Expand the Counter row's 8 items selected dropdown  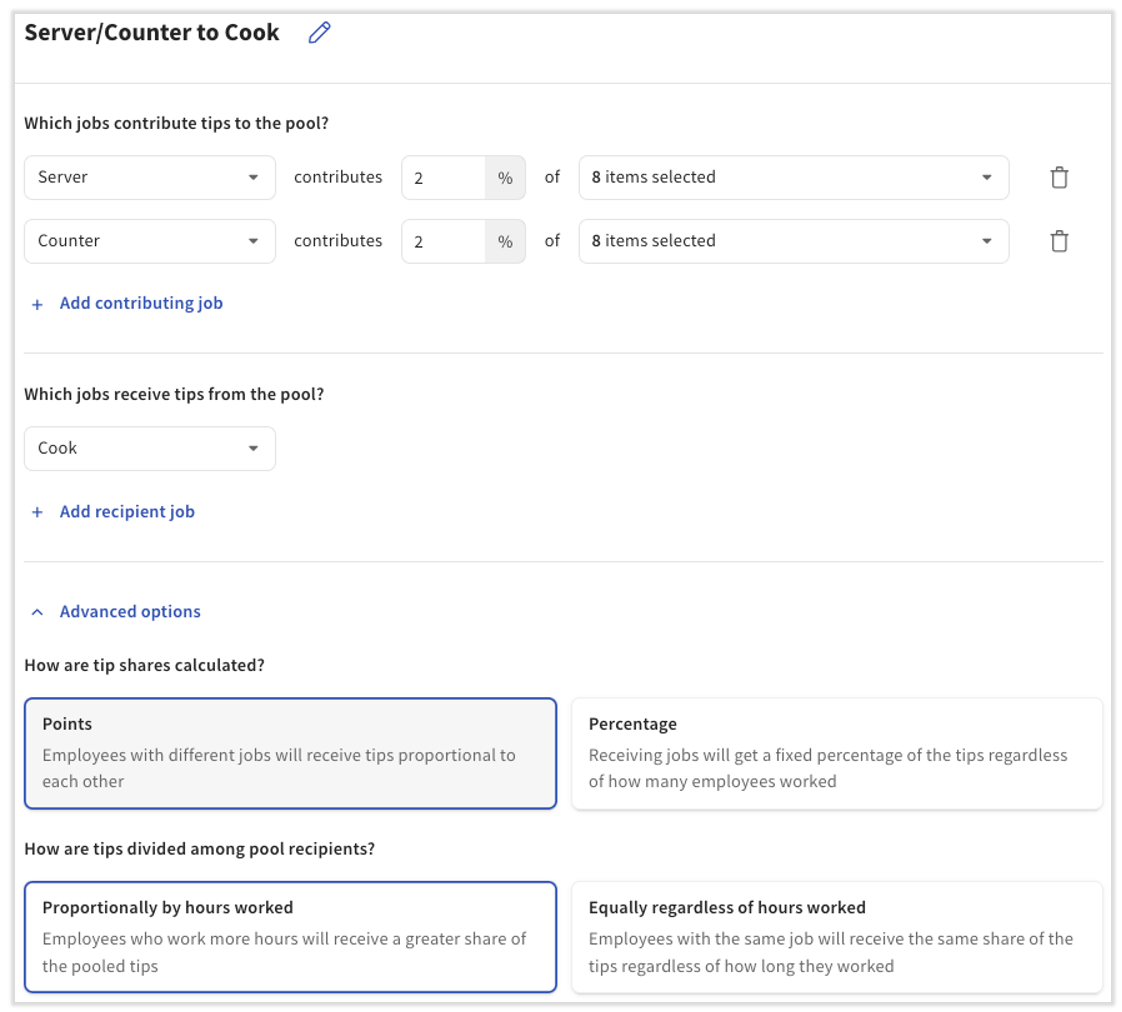click(793, 242)
